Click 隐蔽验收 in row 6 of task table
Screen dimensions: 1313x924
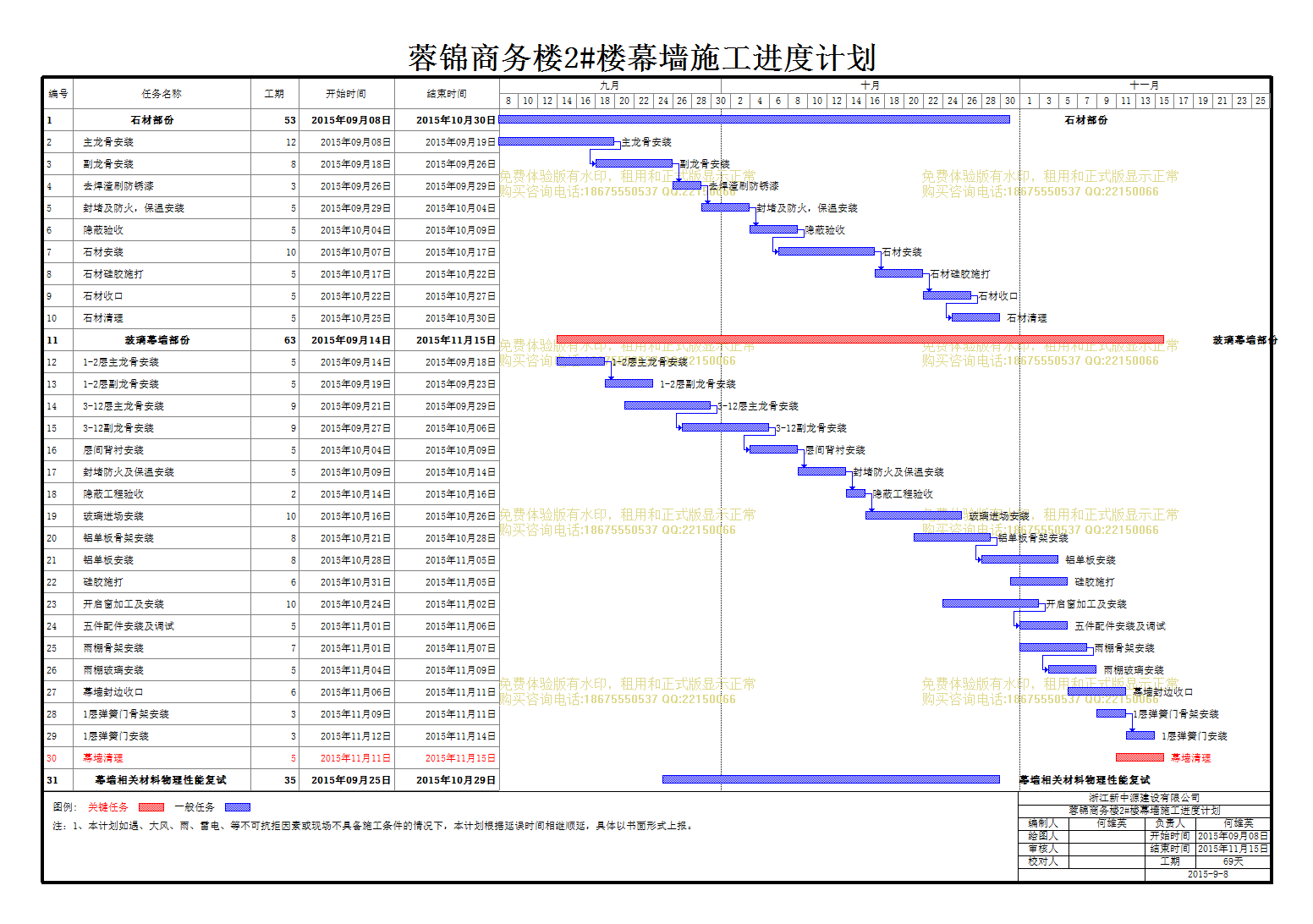tap(103, 230)
